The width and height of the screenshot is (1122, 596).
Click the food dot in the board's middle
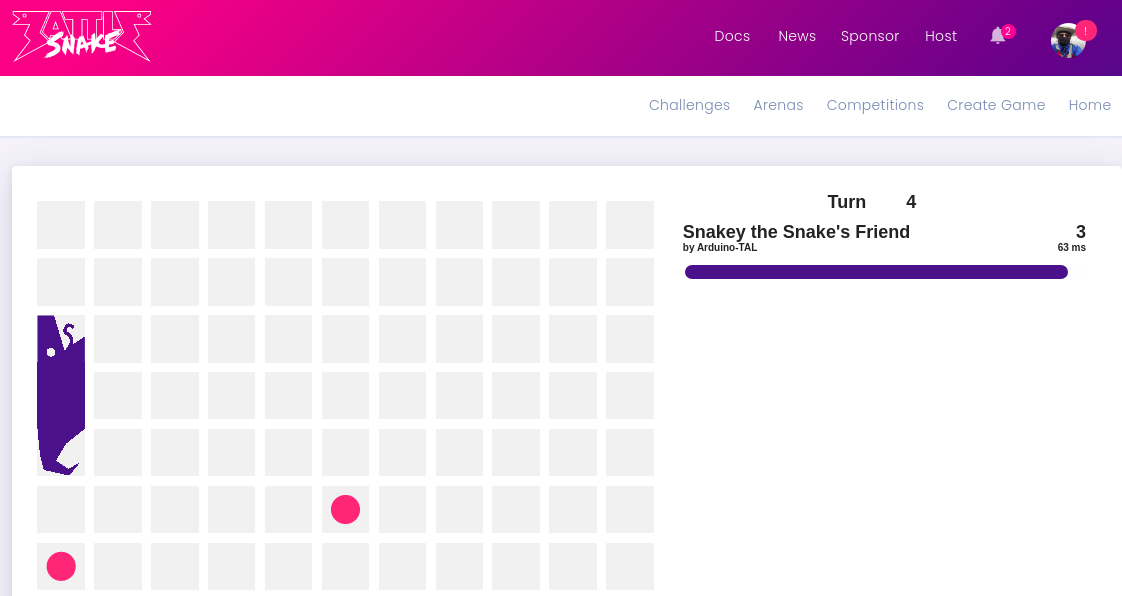[346, 509]
